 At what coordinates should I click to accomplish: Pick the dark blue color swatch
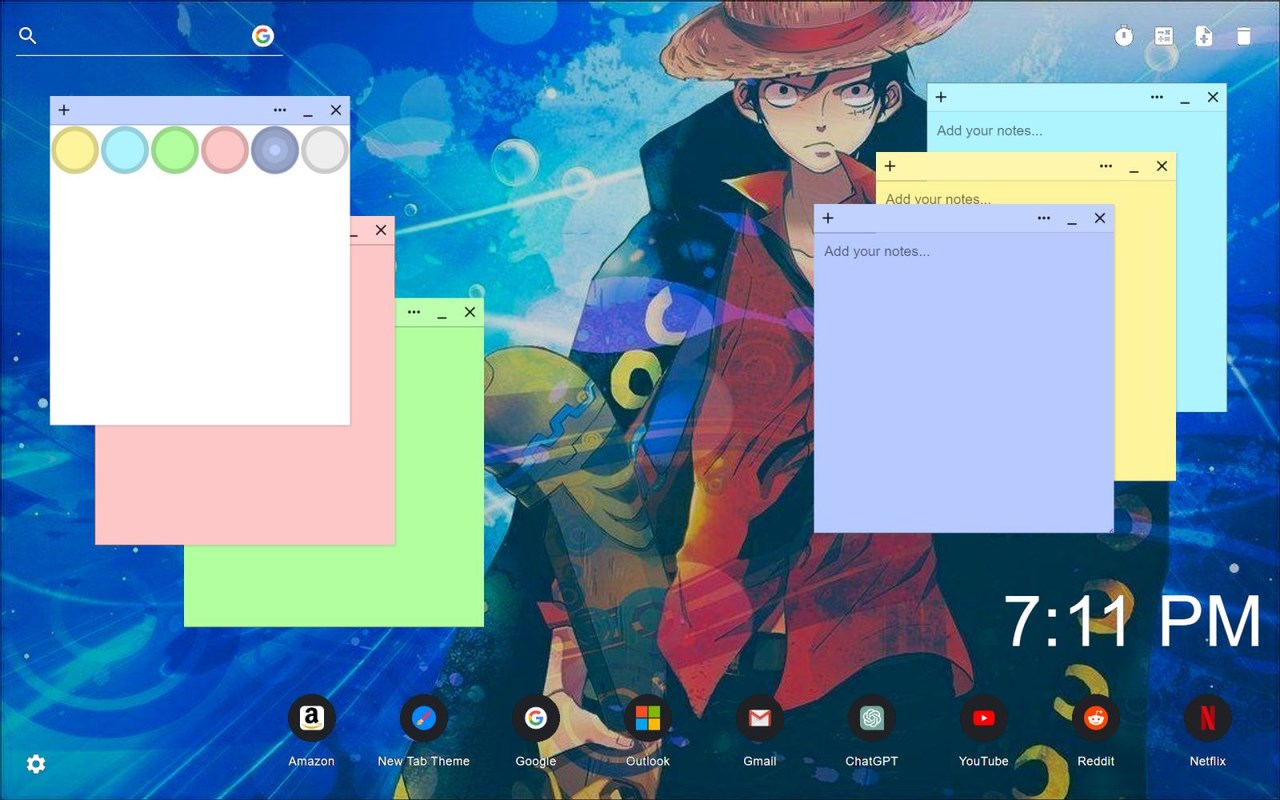pos(275,150)
